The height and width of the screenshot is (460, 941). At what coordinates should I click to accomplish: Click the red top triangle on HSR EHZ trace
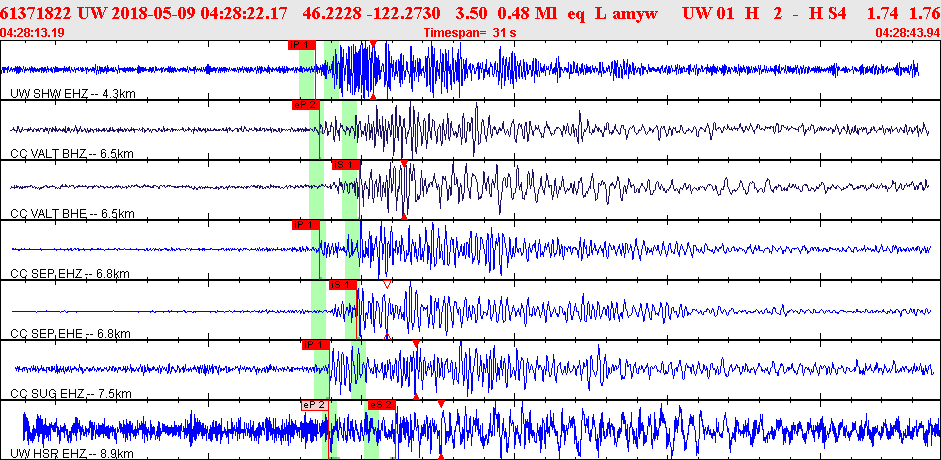coord(440,404)
